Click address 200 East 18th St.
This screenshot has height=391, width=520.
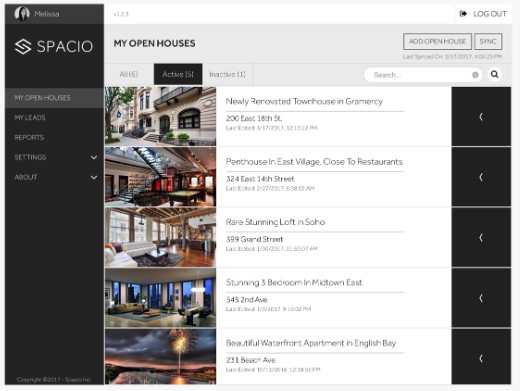click(x=254, y=118)
